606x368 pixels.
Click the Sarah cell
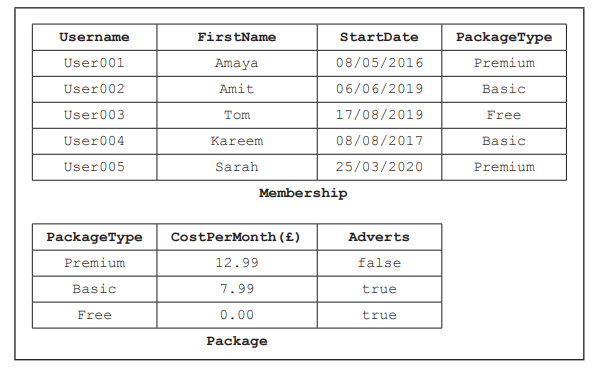pyautogui.click(x=237, y=167)
